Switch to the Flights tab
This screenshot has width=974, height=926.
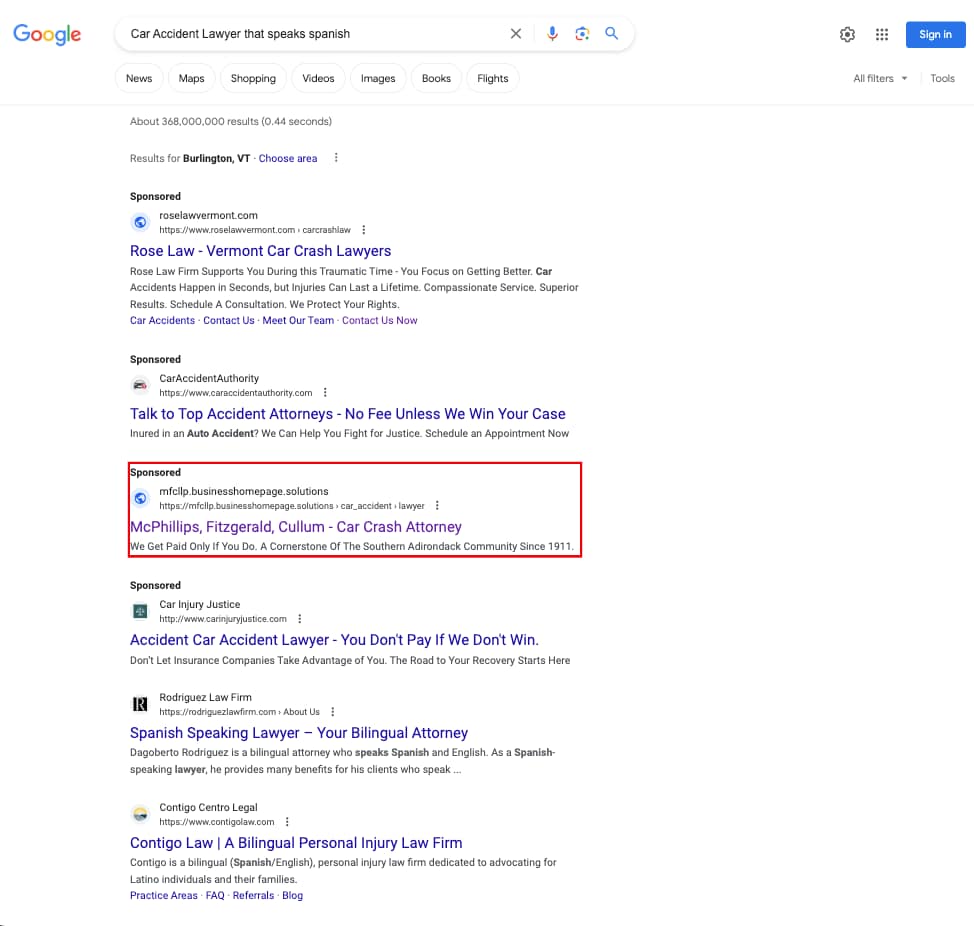493,78
